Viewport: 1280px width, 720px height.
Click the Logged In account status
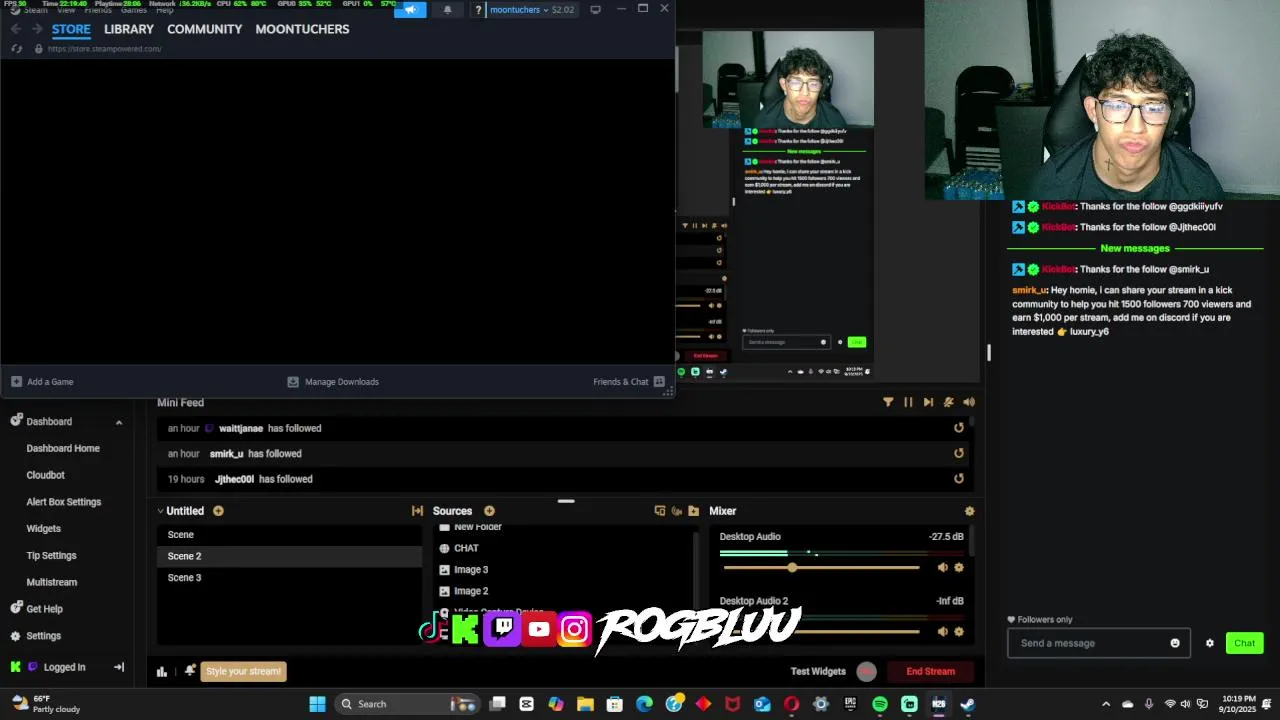[64, 667]
